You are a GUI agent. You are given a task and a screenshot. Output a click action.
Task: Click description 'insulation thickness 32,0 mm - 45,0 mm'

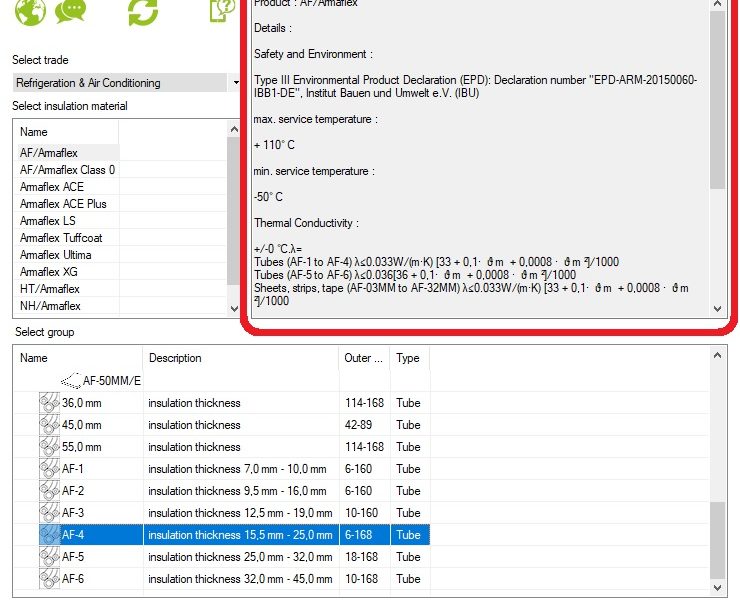[240, 578]
